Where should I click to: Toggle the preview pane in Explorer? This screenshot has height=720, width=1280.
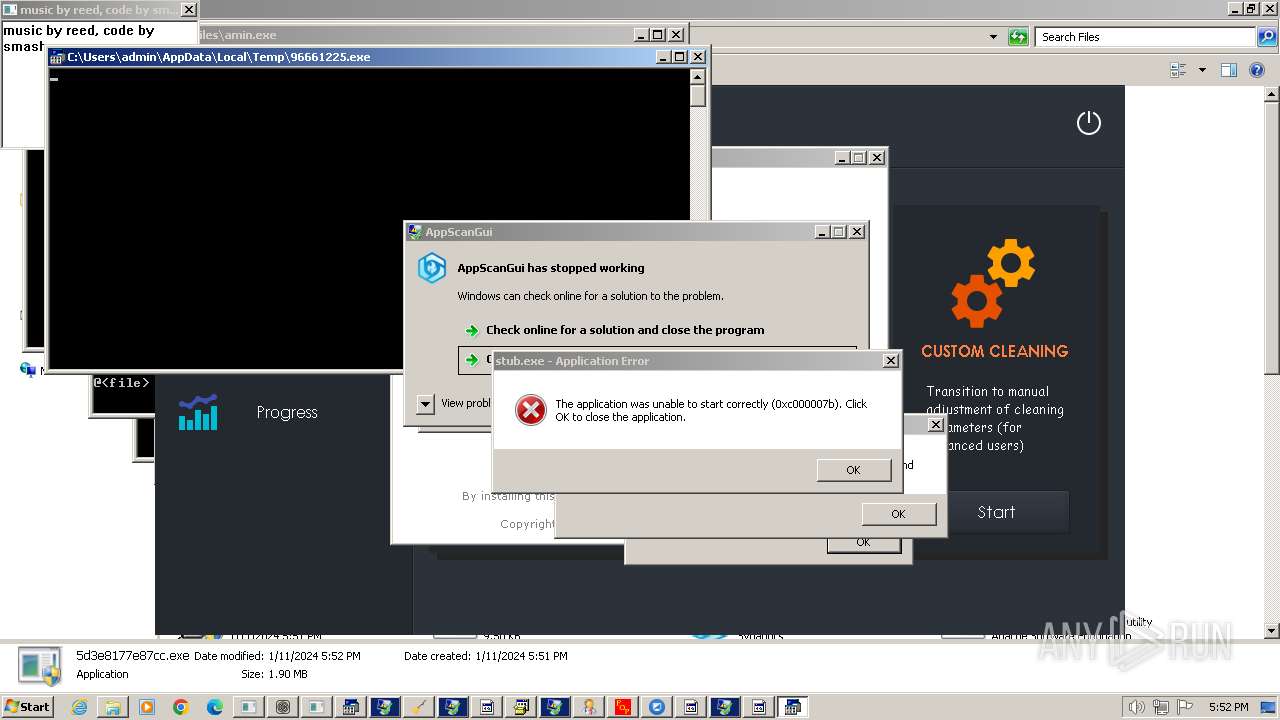(x=1229, y=70)
